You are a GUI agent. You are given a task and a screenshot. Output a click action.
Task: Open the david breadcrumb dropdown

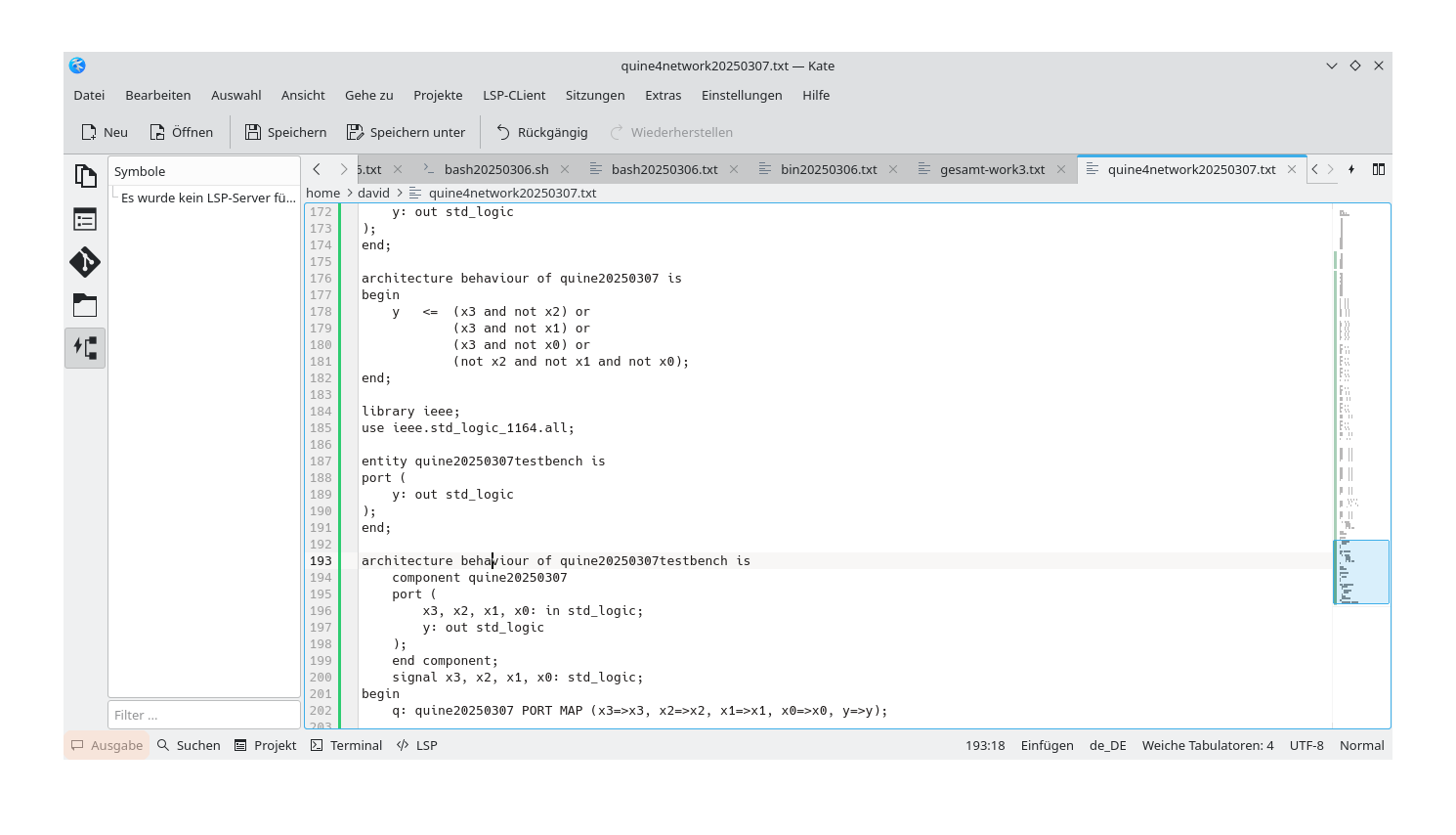(374, 193)
